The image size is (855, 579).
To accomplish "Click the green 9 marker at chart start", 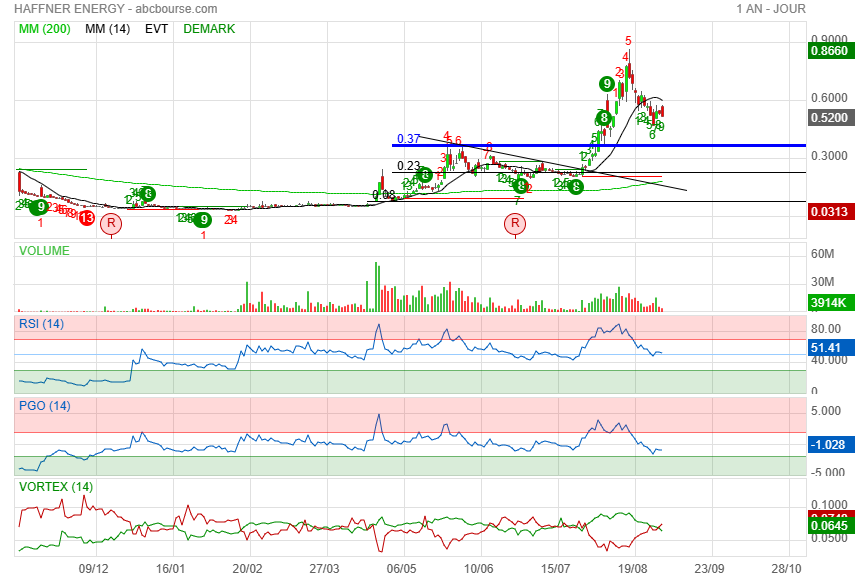I will point(39,207).
